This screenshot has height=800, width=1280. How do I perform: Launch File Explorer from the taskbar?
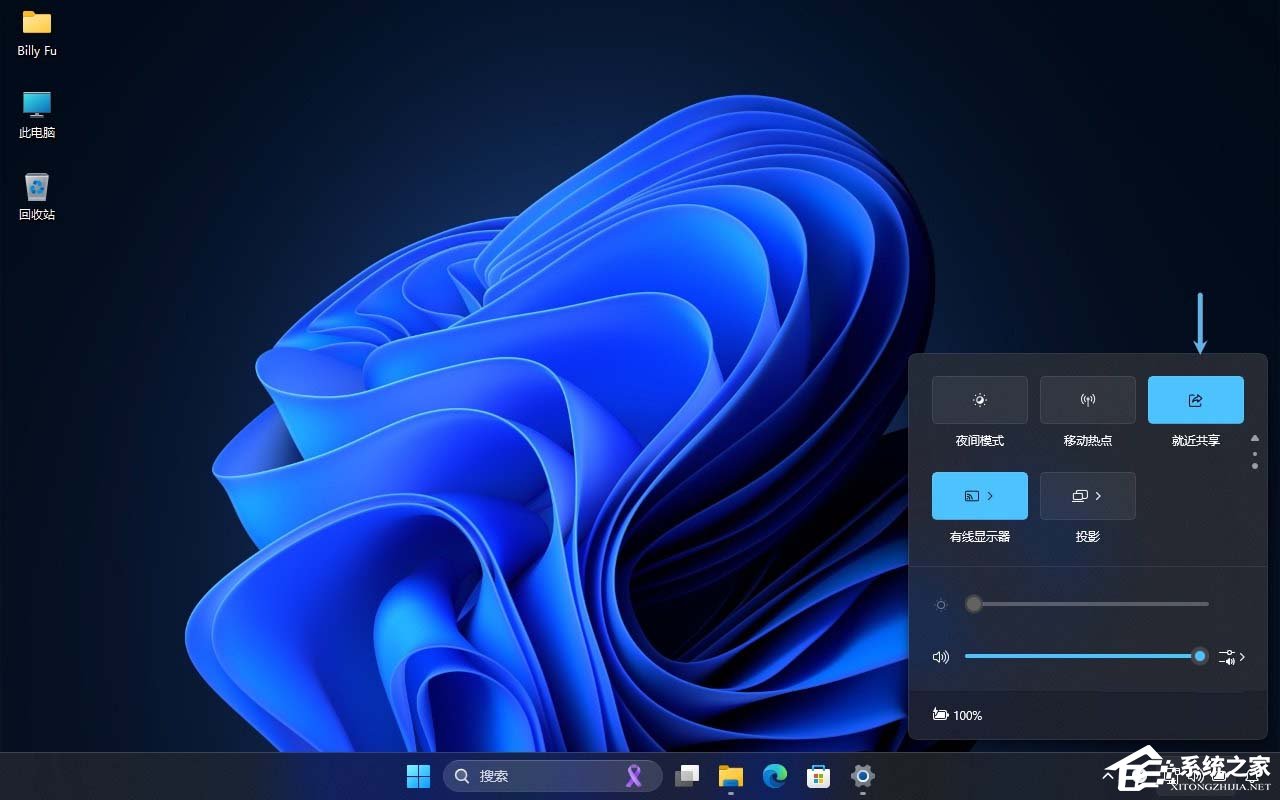click(x=731, y=776)
